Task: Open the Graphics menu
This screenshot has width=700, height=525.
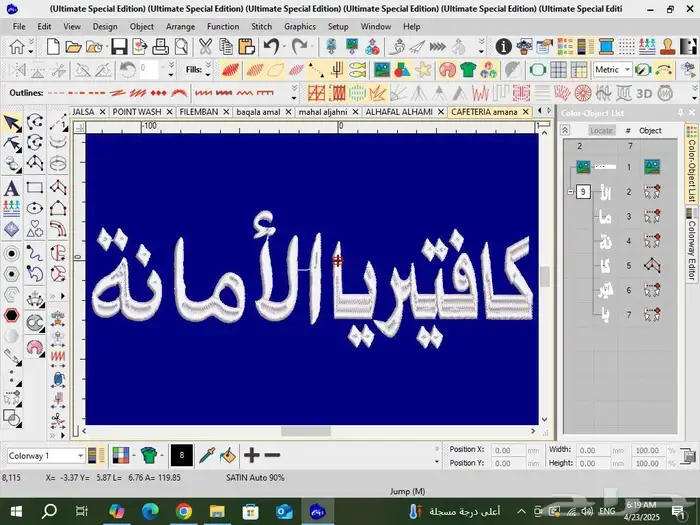Action: tap(300, 26)
